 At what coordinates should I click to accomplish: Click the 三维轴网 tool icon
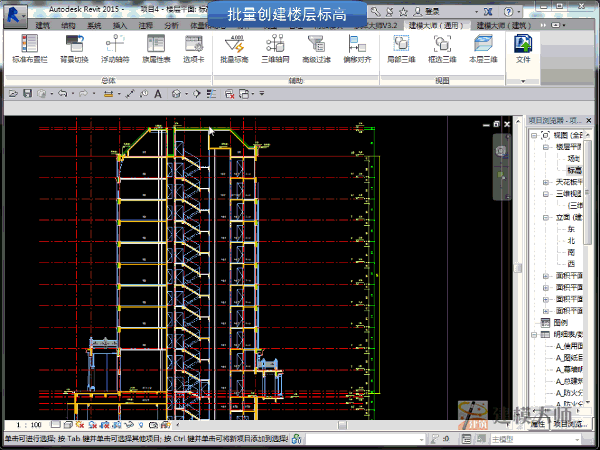[275, 49]
